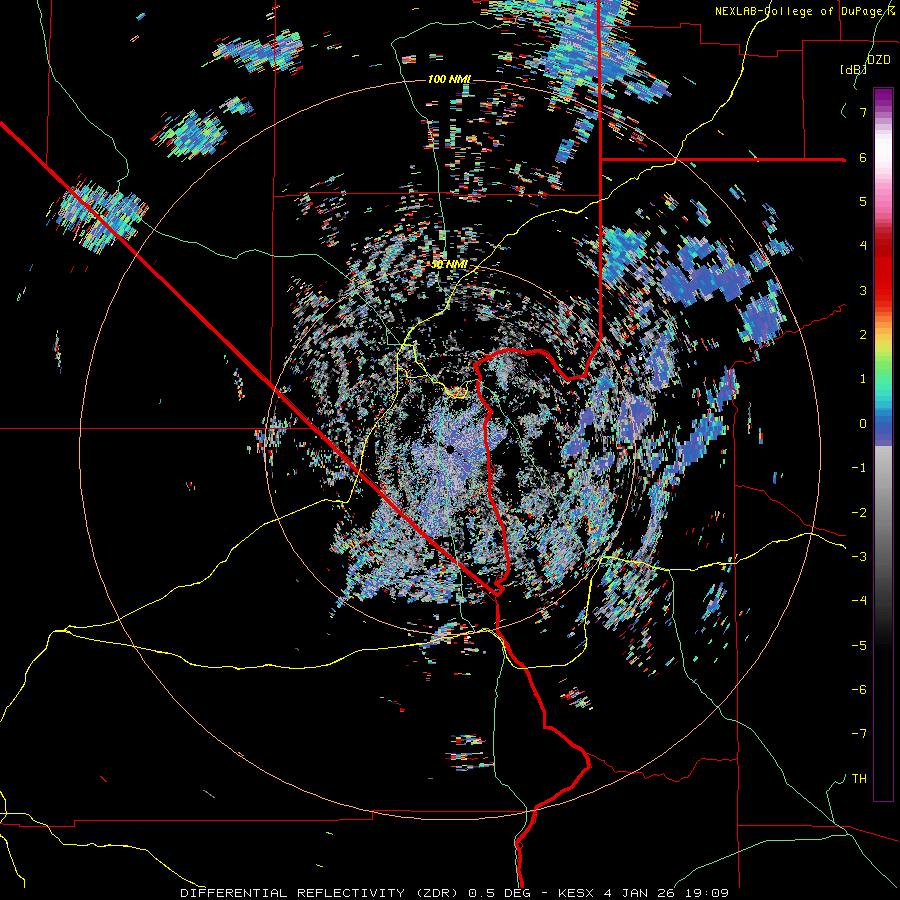Select the "-3" value on the color scale
Viewport: 900px width, 900px height.
point(859,557)
